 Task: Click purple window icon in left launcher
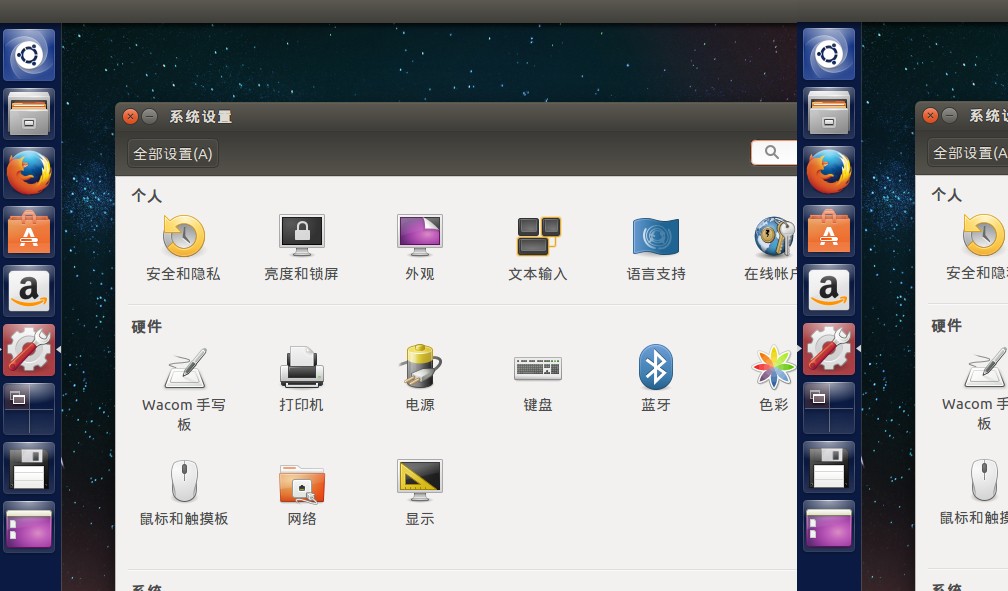pos(29,527)
